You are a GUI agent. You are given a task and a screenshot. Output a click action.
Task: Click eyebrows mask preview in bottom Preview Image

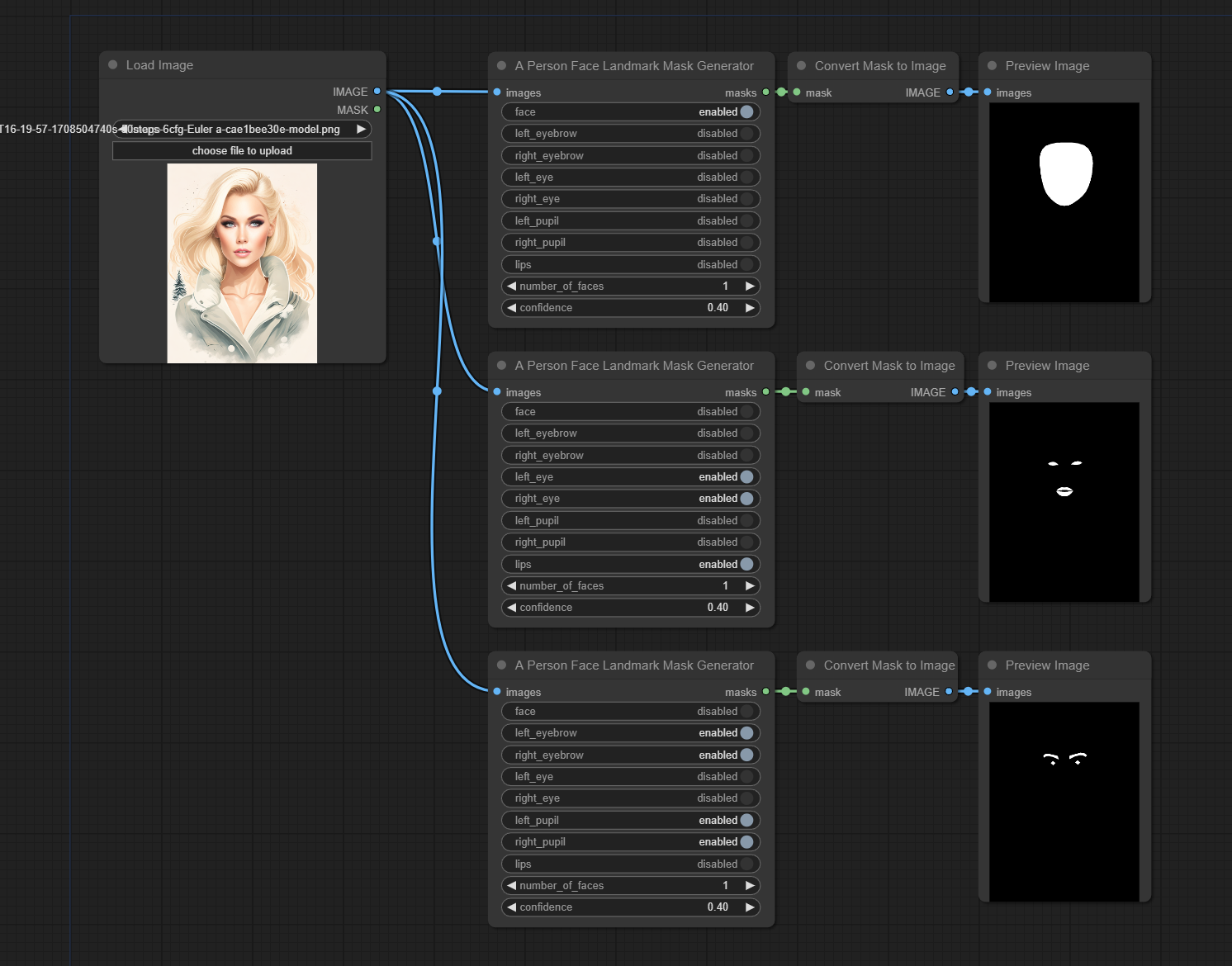(x=1064, y=802)
